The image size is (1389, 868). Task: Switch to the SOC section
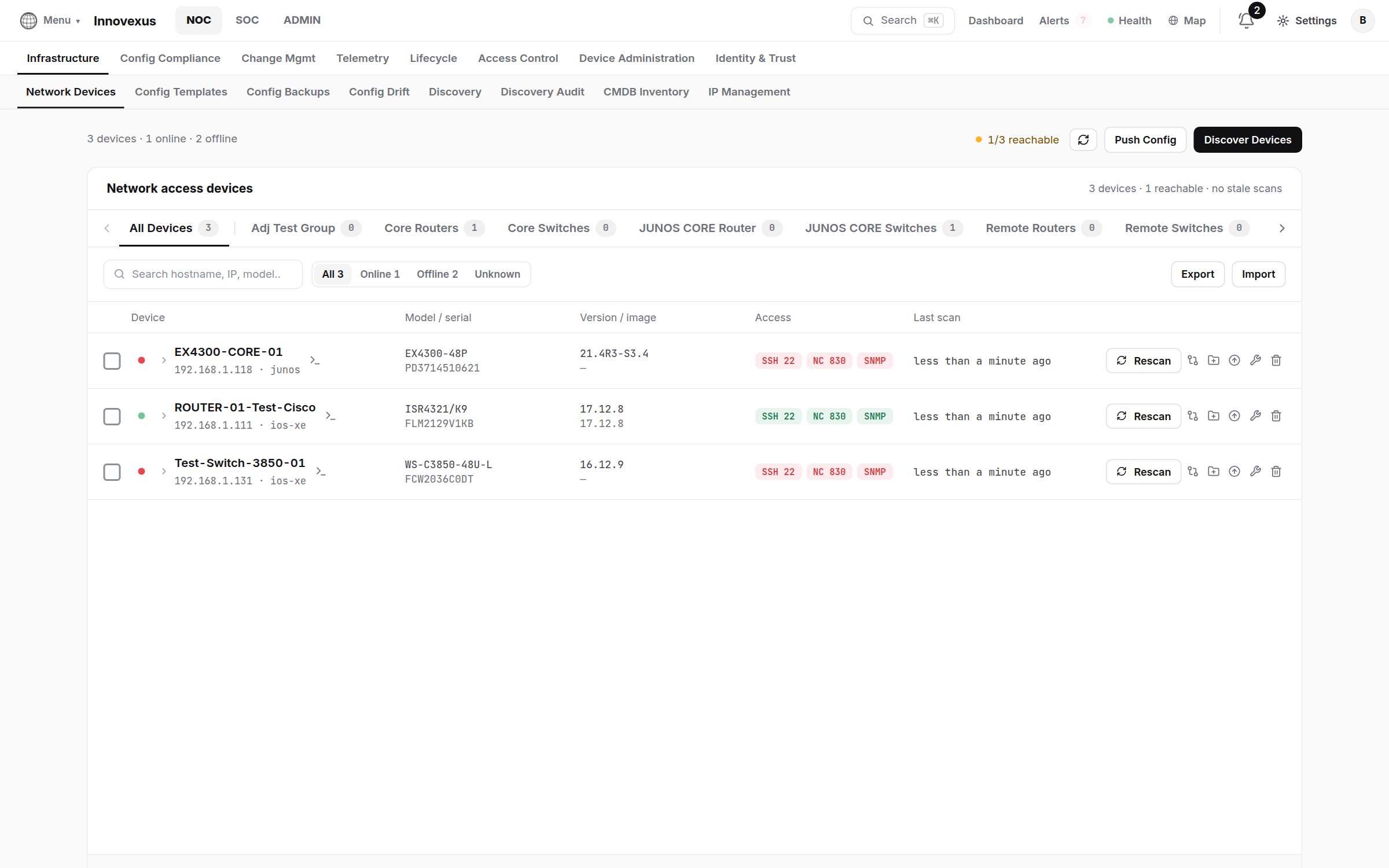point(247,20)
